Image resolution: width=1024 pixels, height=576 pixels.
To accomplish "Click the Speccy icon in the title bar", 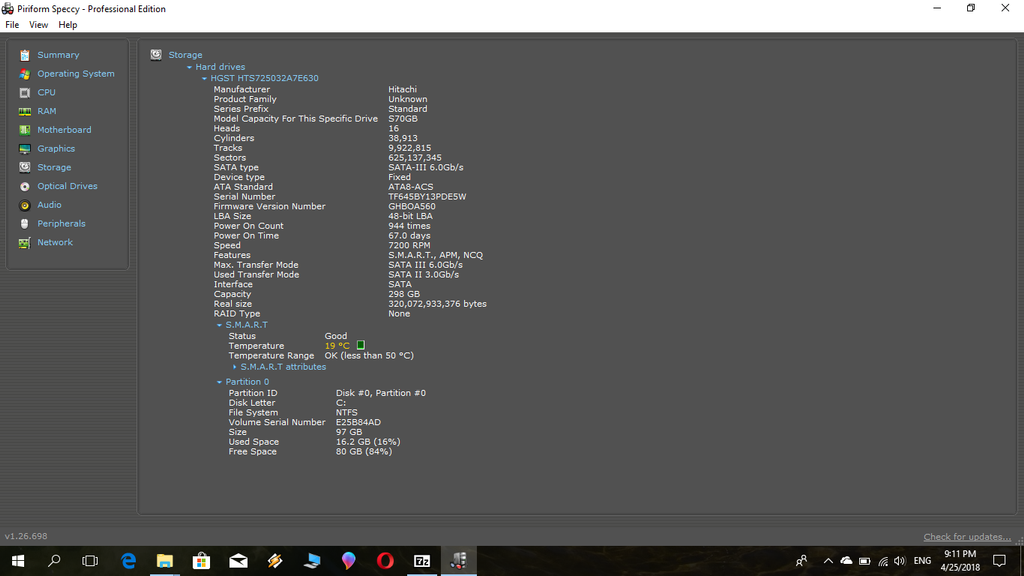I will coord(8,8).
